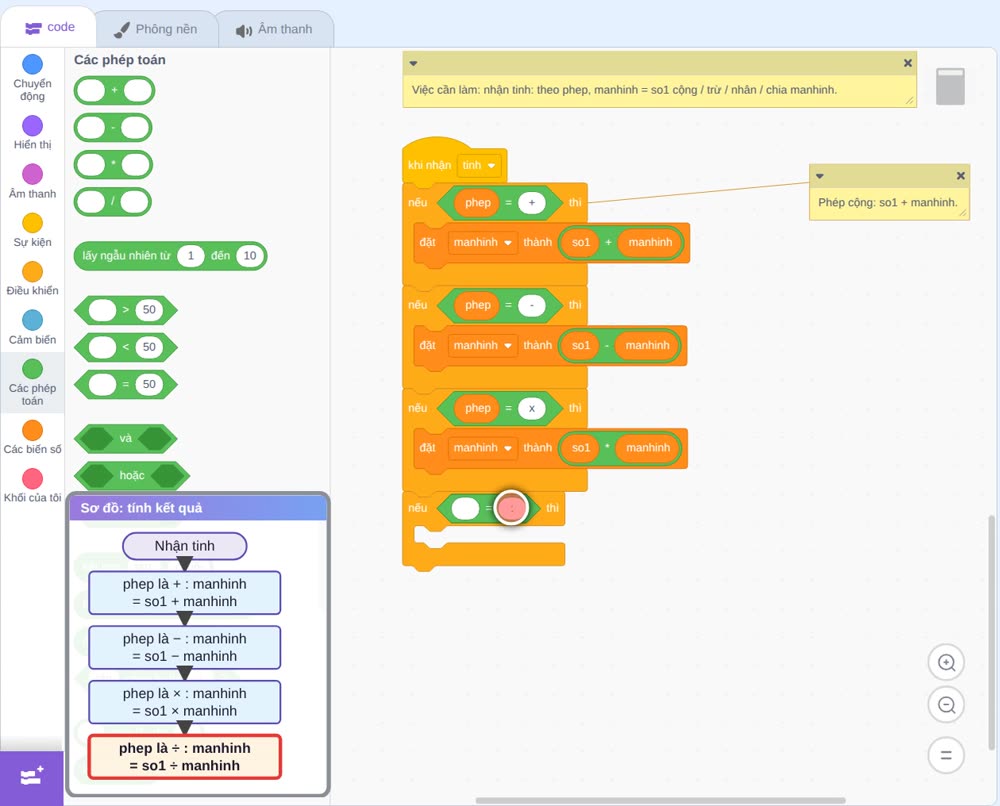The width and height of the screenshot is (1000, 806).
Task: Select the Các phép toán category
Action: tap(32, 383)
